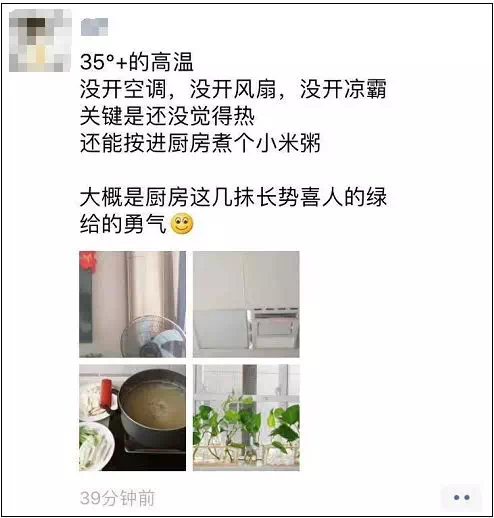The width and height of the screenshot is (494, 518).
Task: Click the window frame above the green plants
Action: pyautogui.click(x=246, y=380)
